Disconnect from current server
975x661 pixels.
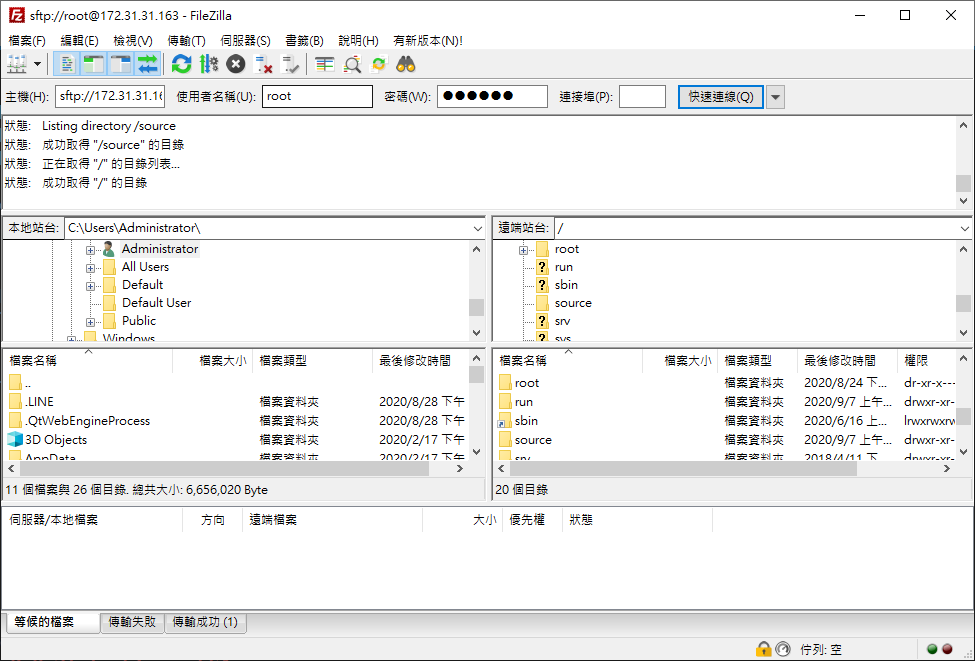(x=263, y=64)
